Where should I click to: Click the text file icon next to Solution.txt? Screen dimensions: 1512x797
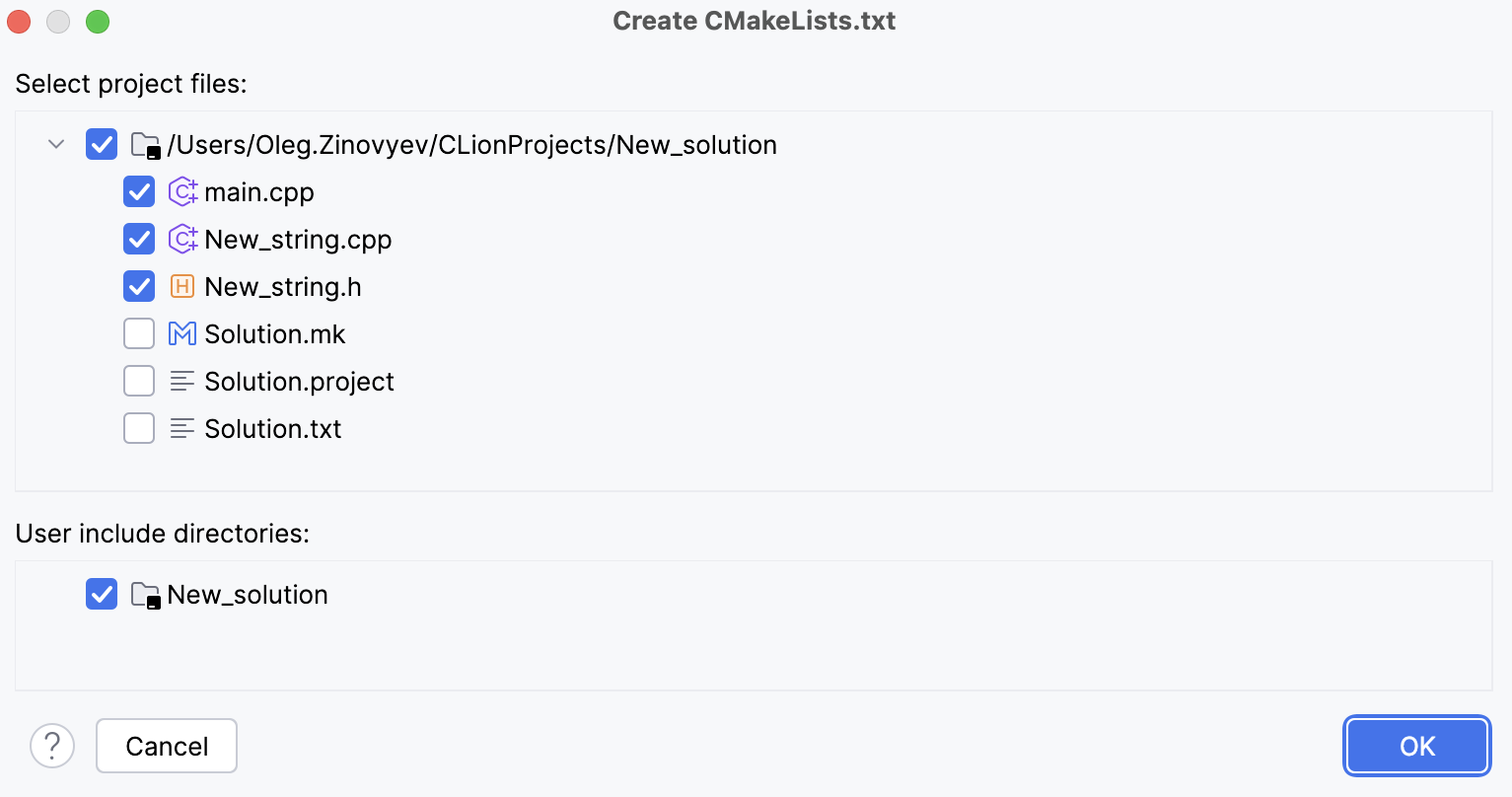182,428
